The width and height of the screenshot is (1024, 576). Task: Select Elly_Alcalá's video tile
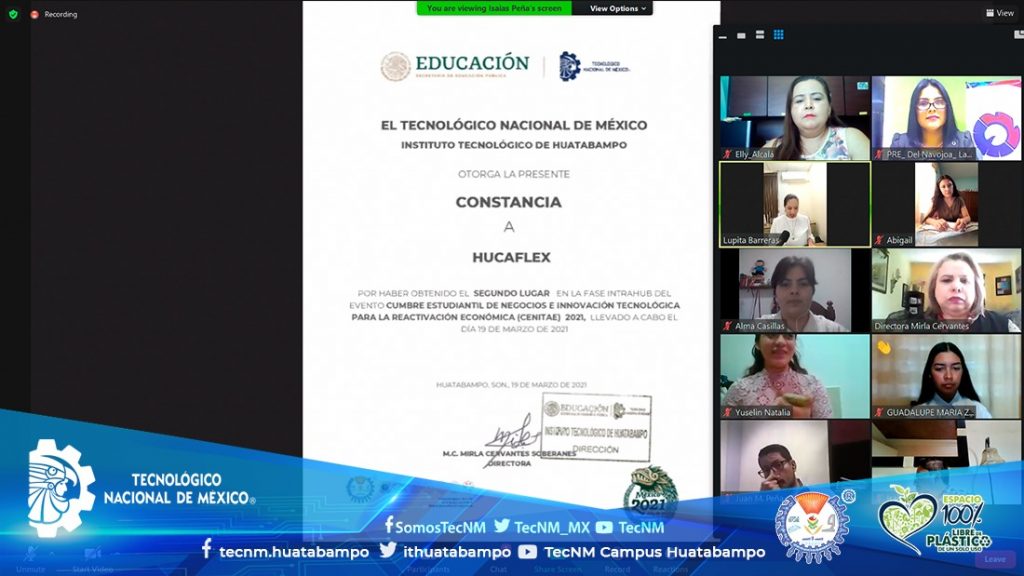click(x=795, y=118)
